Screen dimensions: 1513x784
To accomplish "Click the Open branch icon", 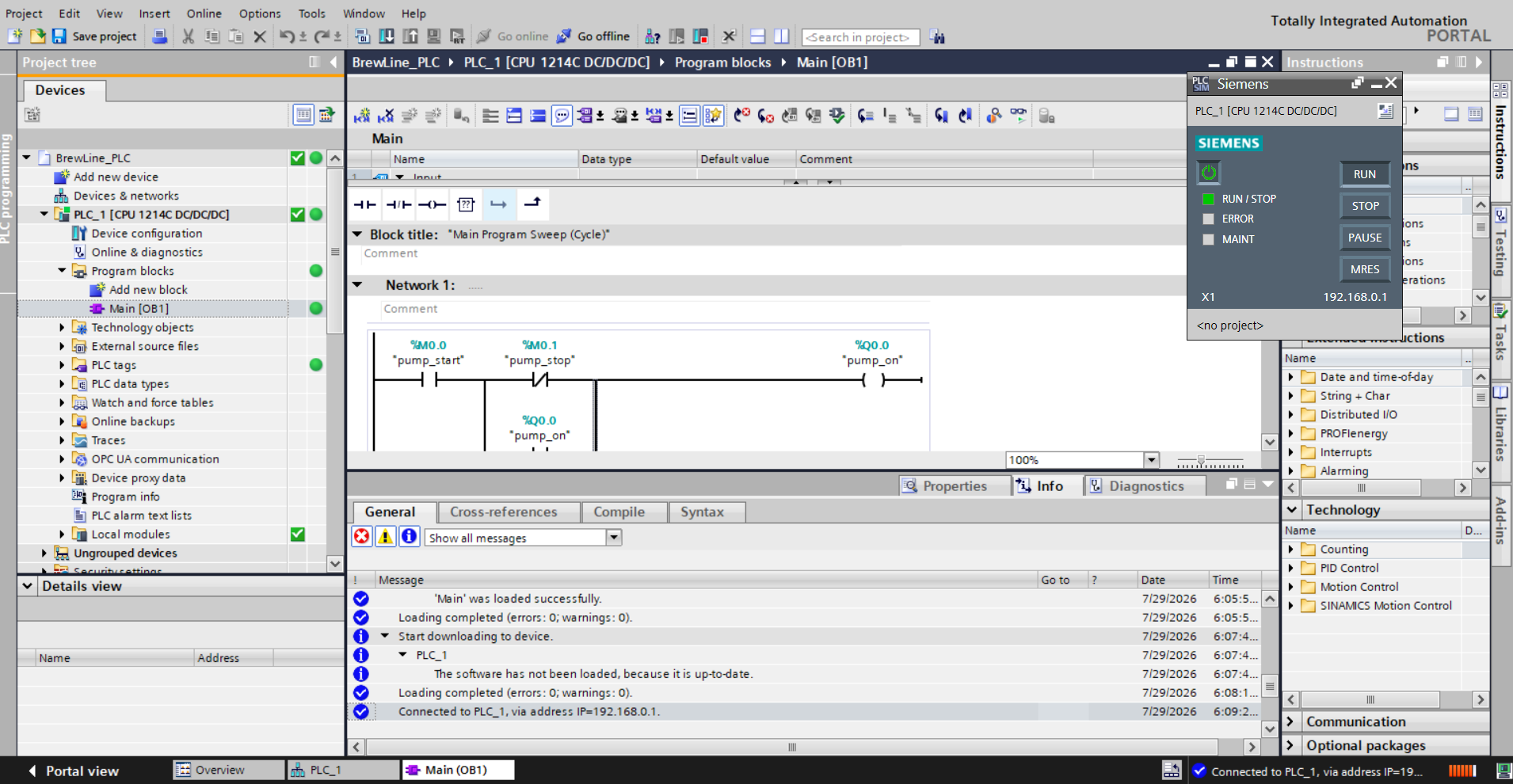I will click(498, 204).
